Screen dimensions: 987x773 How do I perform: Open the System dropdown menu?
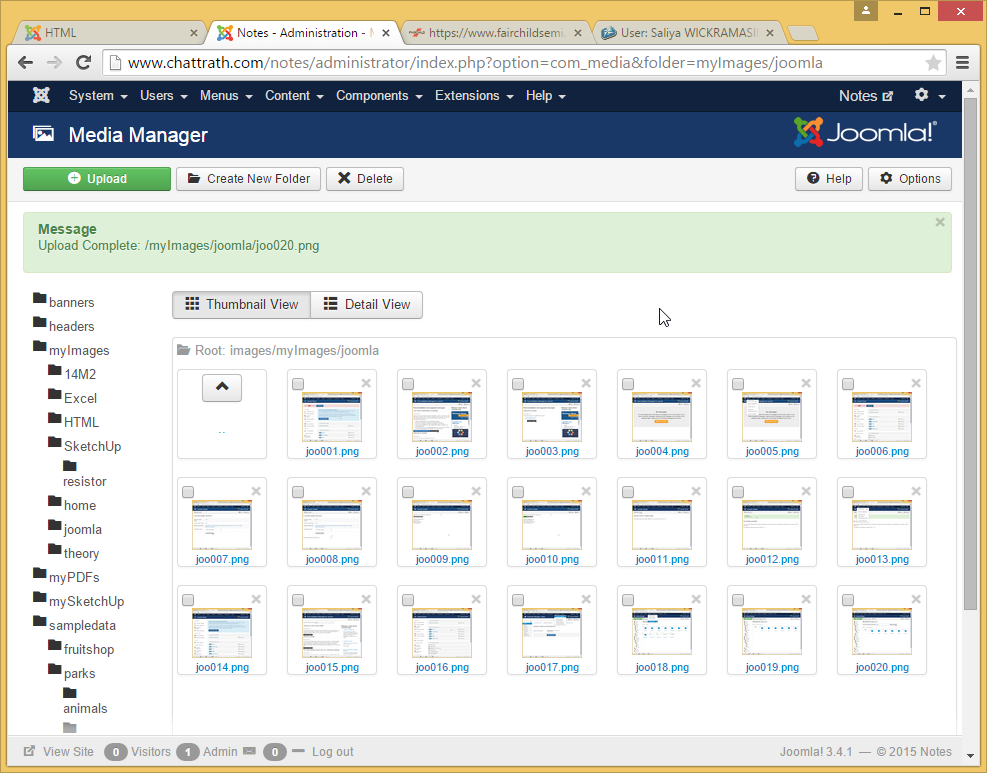[97, 96]
